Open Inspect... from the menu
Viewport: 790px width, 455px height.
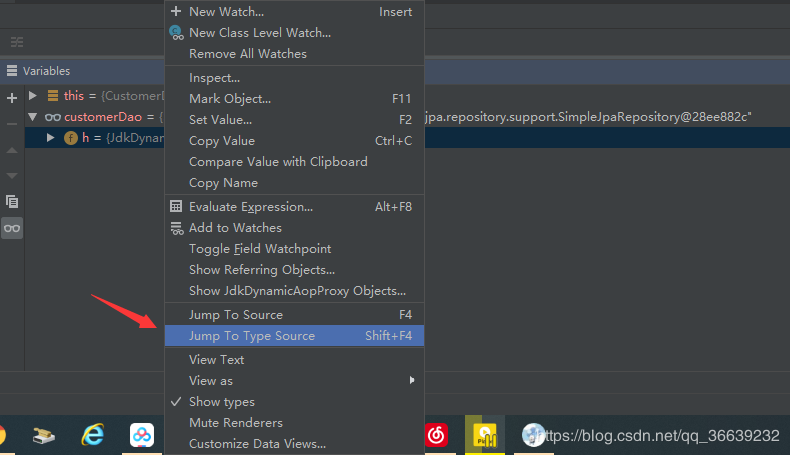tap(294, 78)
